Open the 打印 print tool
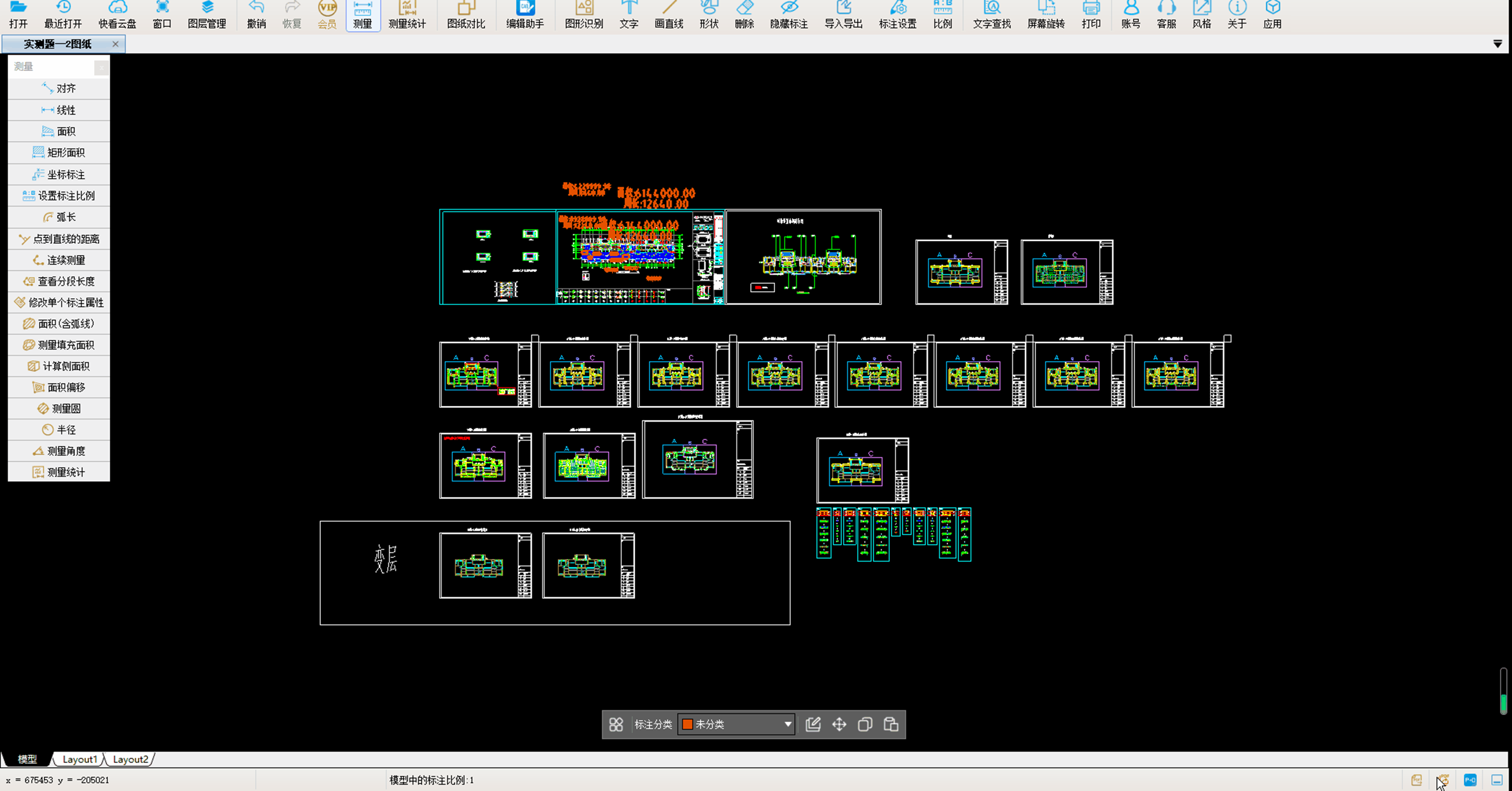This screenshot has width=1512, height=791. pos(1090,15)
